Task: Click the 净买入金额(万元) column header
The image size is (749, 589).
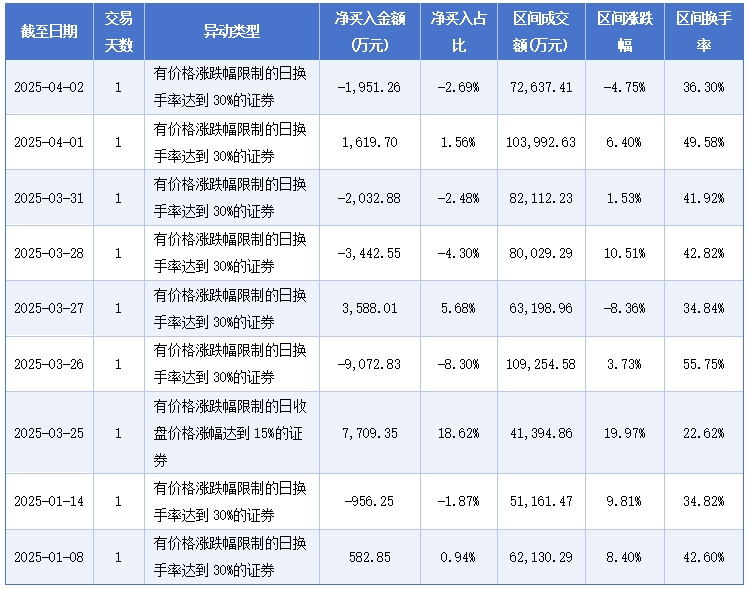Action: click(x=370, y=32)
